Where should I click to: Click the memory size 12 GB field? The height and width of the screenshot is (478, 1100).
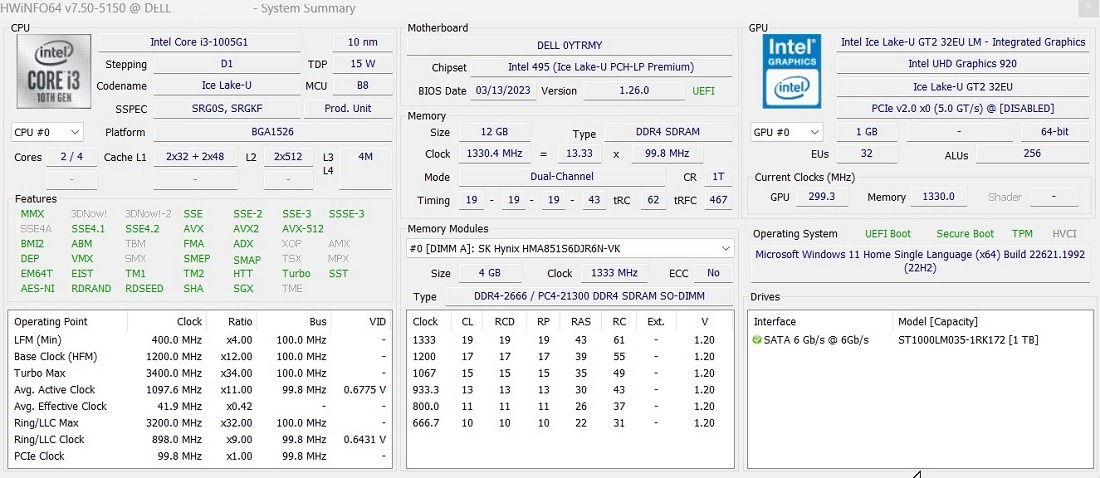495,132
